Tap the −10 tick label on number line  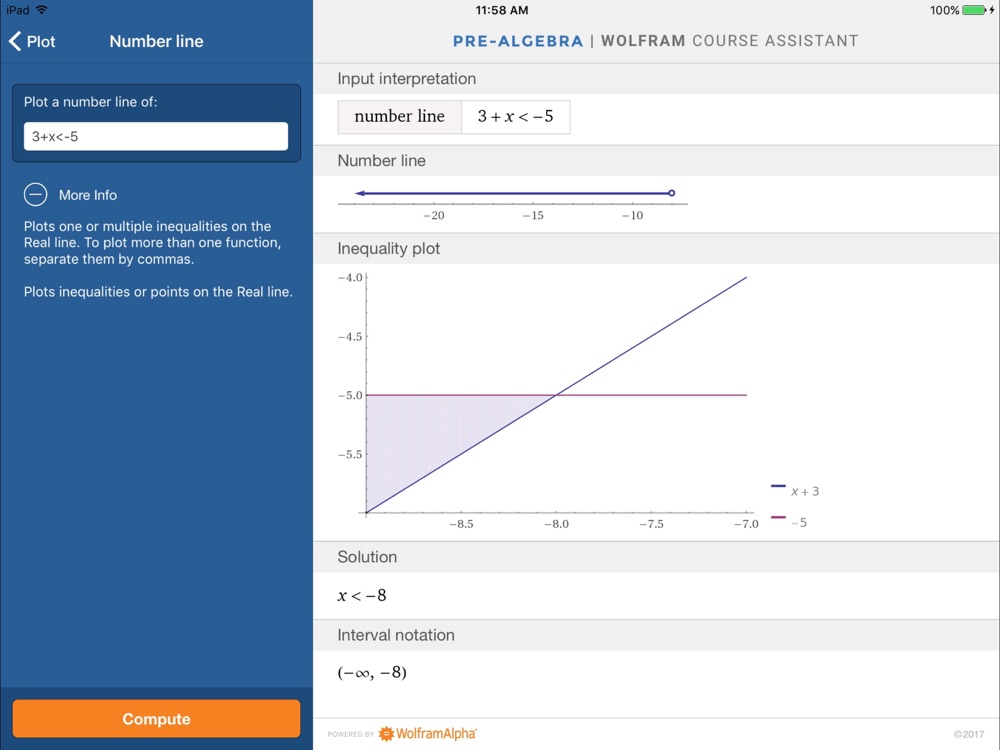[633, 216]
